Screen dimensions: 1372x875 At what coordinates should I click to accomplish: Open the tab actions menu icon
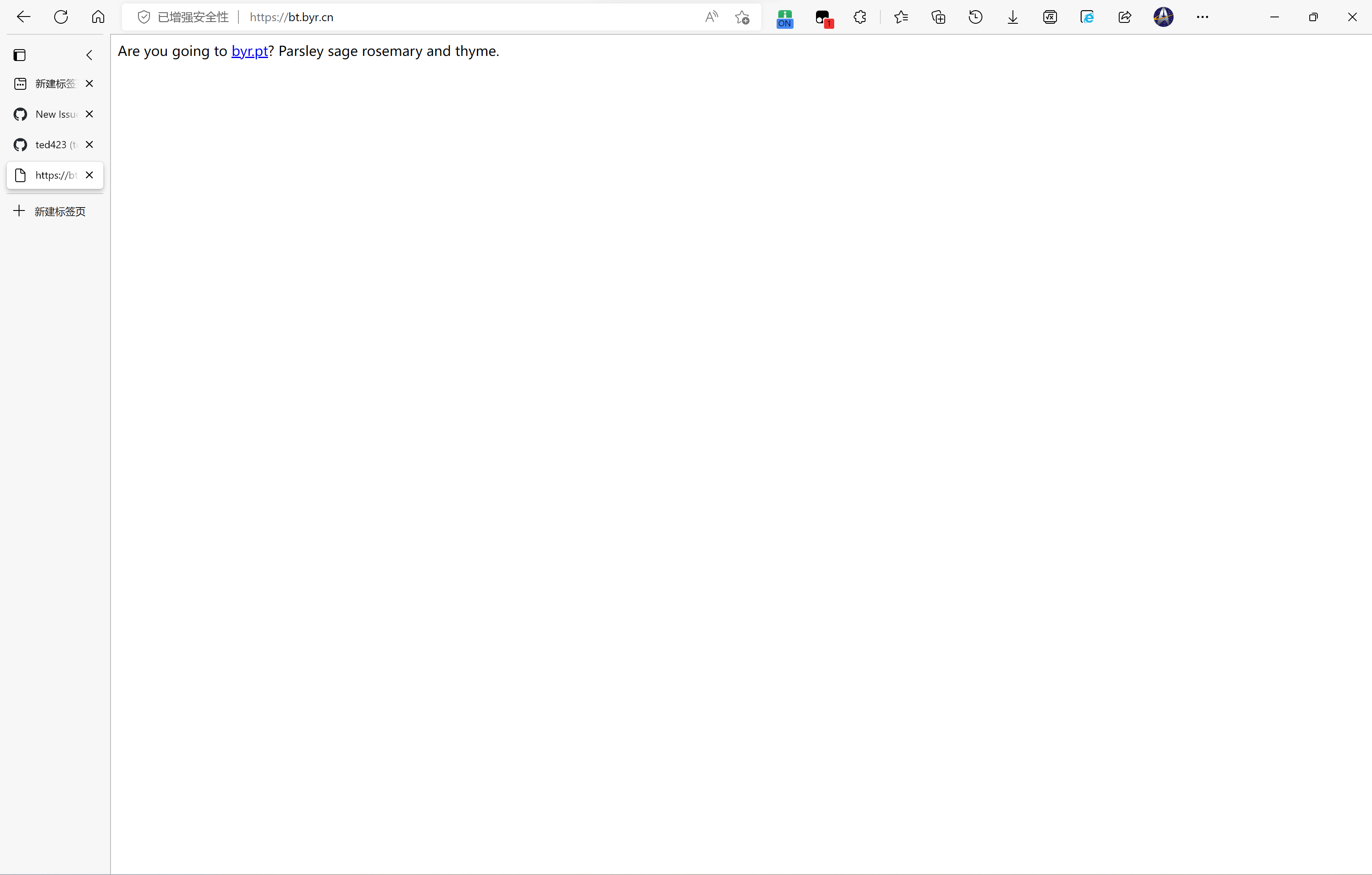pos(20,55)
